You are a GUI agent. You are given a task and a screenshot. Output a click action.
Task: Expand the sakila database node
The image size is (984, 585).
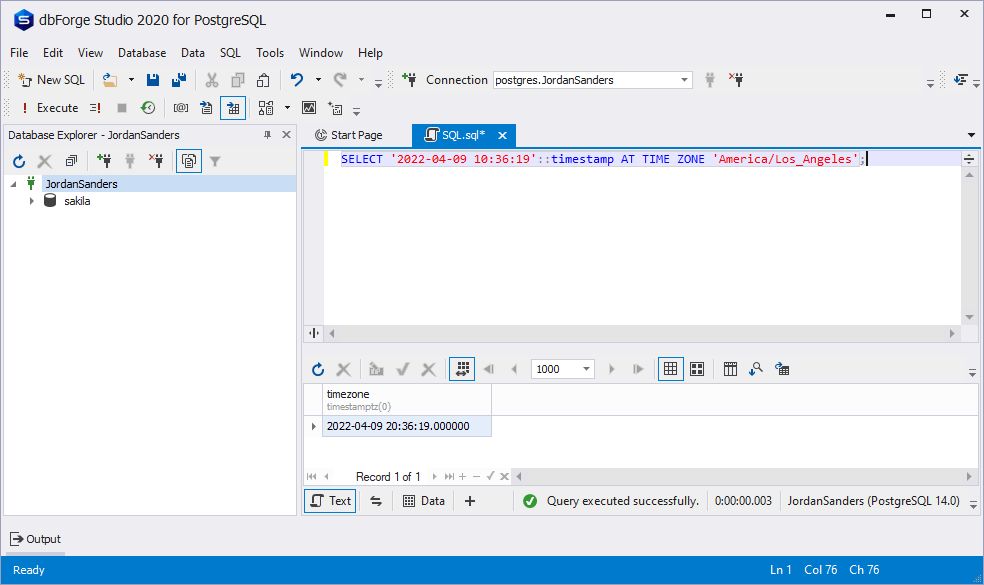coord(31,201)
